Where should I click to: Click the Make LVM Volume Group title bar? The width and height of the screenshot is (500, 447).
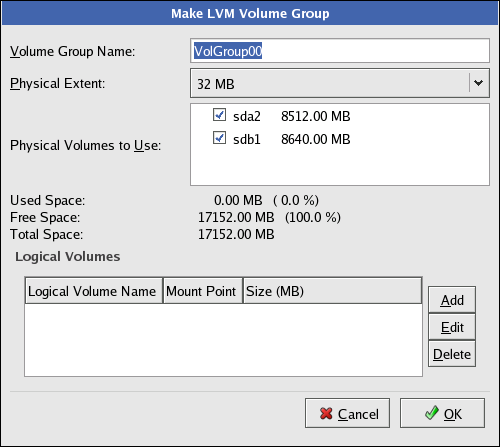pyautogui.click(x=250, y=13)
